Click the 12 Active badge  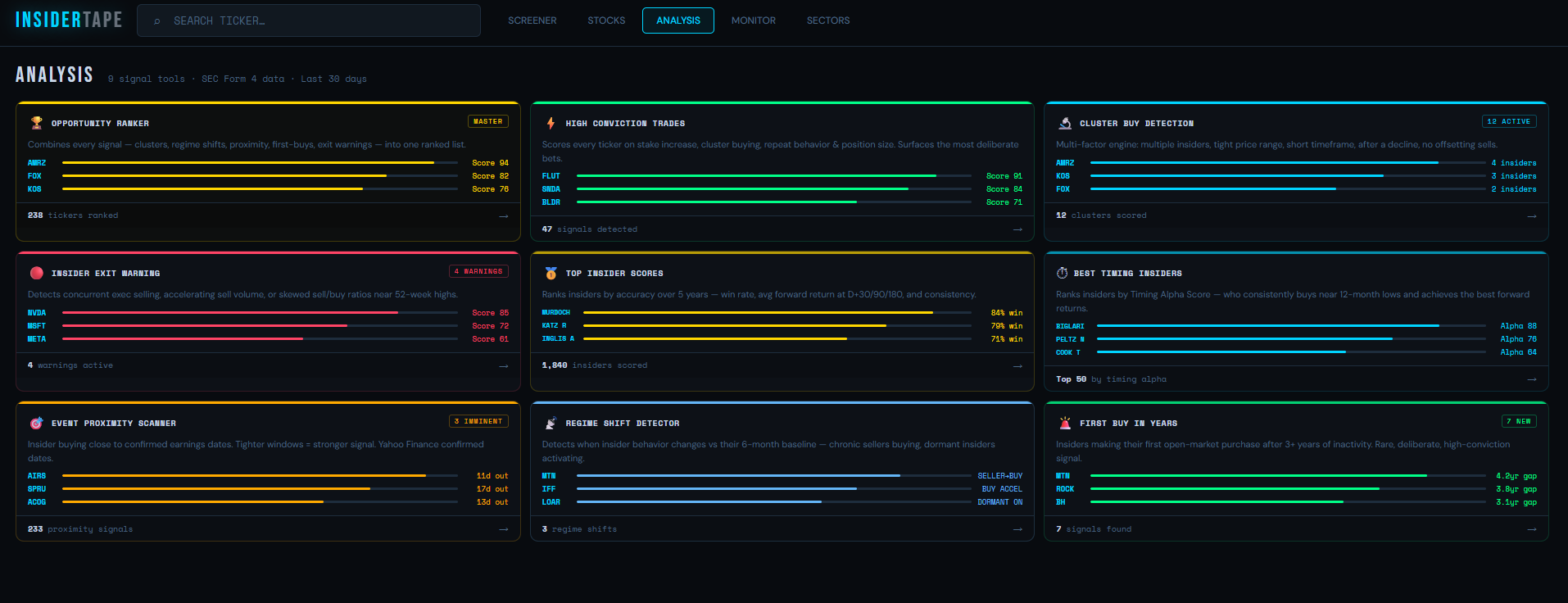coord(1509,121)
